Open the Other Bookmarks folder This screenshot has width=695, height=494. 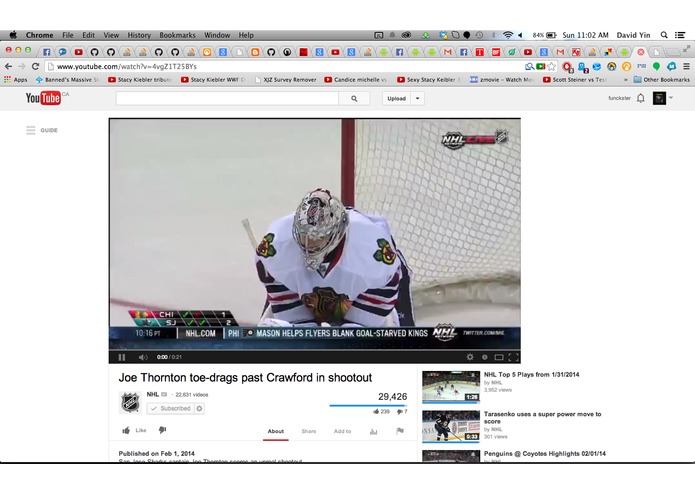662,80
